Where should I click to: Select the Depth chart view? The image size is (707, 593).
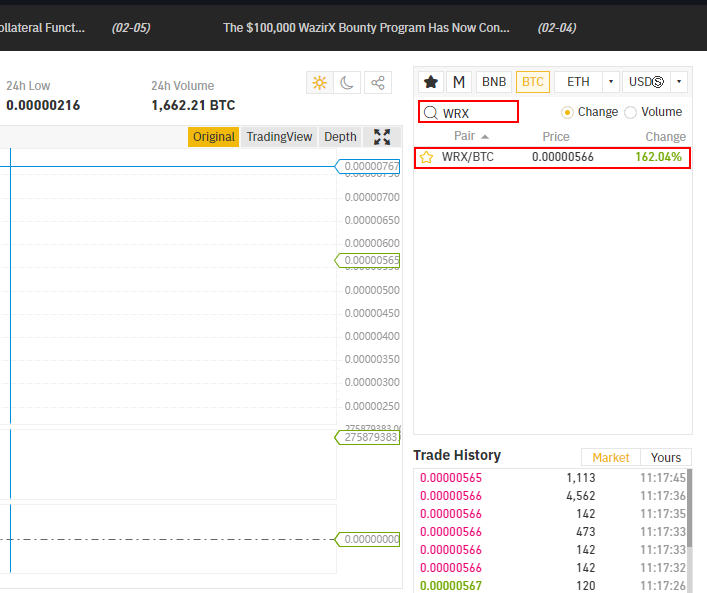tap(340, 137)
